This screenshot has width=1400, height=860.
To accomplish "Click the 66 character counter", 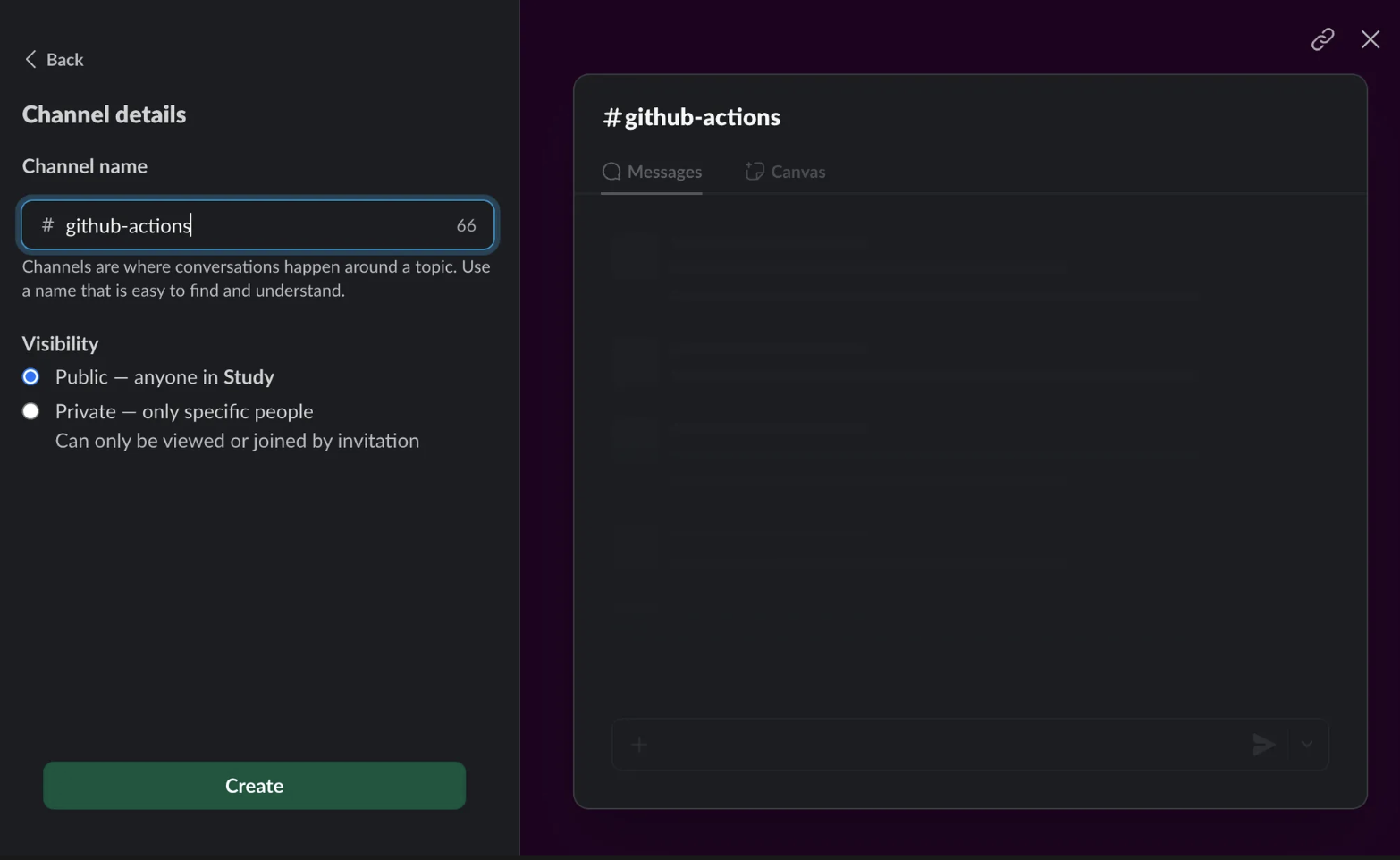I will pyautogui.click(x=466, y=226).
